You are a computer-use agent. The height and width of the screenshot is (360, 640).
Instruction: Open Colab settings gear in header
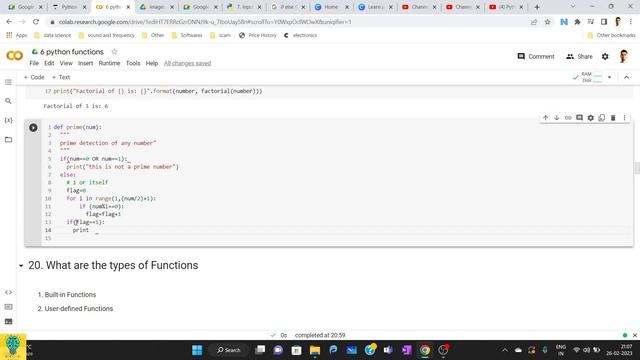[605, 57]
